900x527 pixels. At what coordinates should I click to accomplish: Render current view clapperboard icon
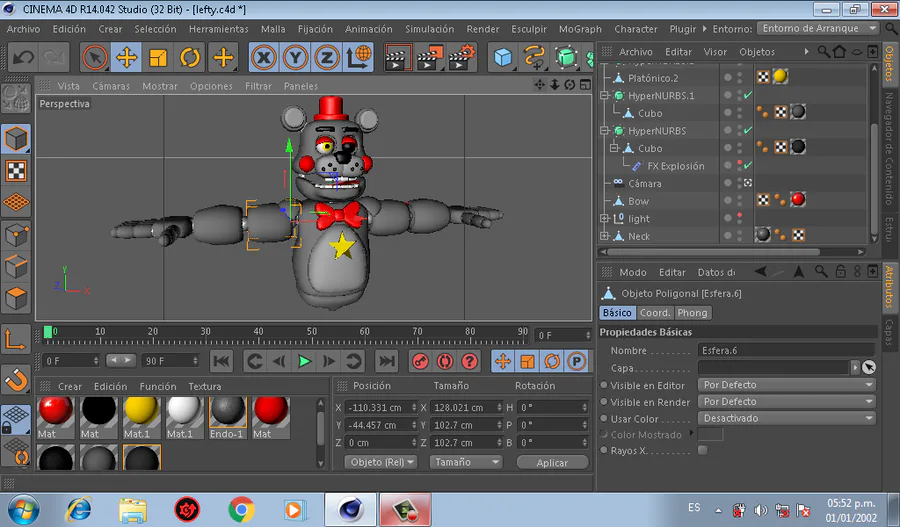tap(398, 57)
